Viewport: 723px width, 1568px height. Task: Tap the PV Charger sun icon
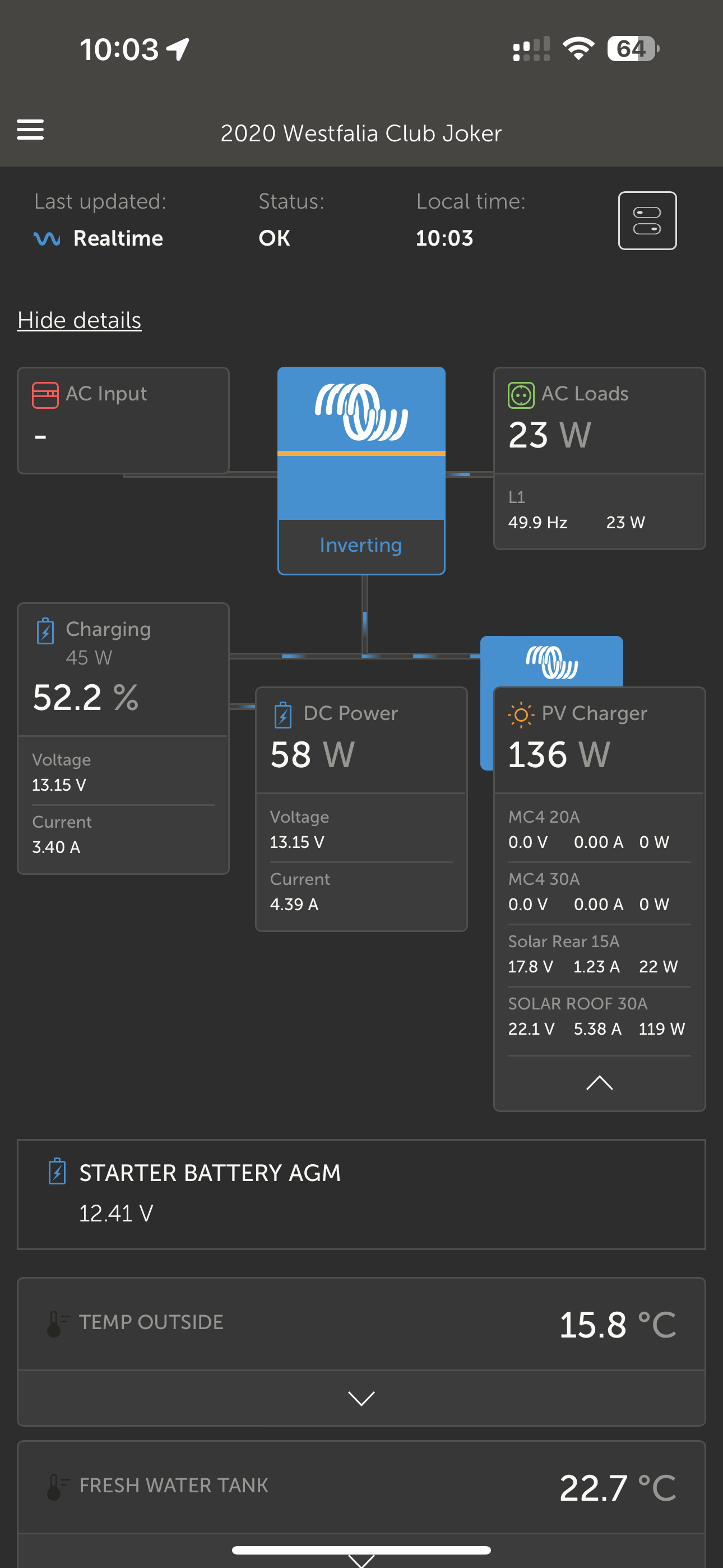521,714
